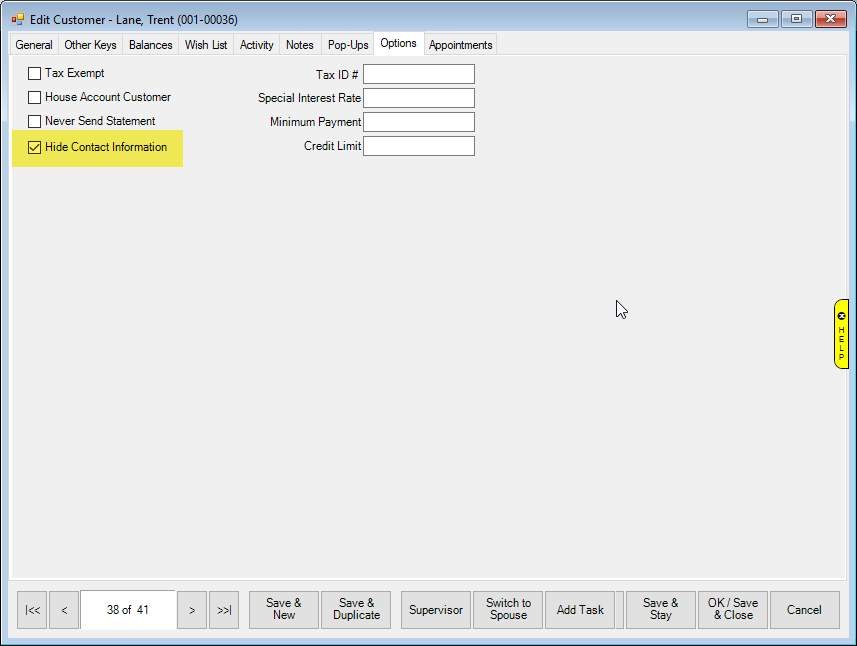857x646 pixels.
Task: Click OK / Save & Close button
Action: 733,610
